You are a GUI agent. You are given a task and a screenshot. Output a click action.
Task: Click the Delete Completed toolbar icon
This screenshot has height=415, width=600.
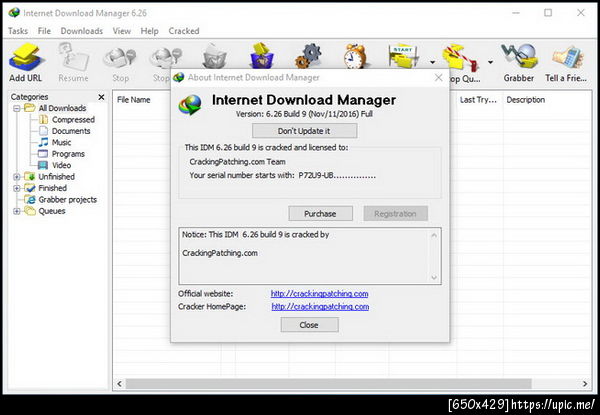click(262, 56)
